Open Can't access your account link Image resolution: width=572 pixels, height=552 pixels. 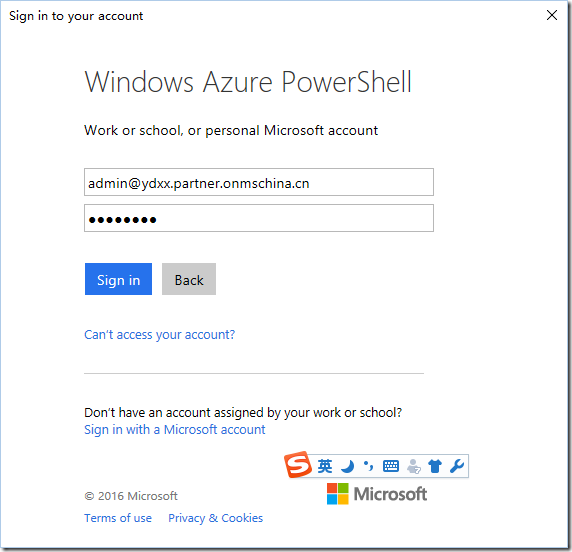point(160,335)
